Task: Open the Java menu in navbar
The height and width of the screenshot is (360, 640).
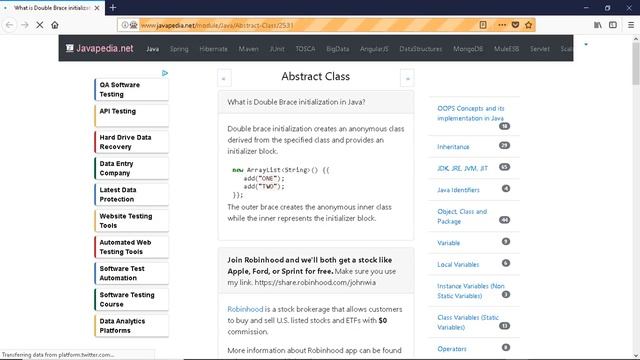Action: (x=153, y=49)
